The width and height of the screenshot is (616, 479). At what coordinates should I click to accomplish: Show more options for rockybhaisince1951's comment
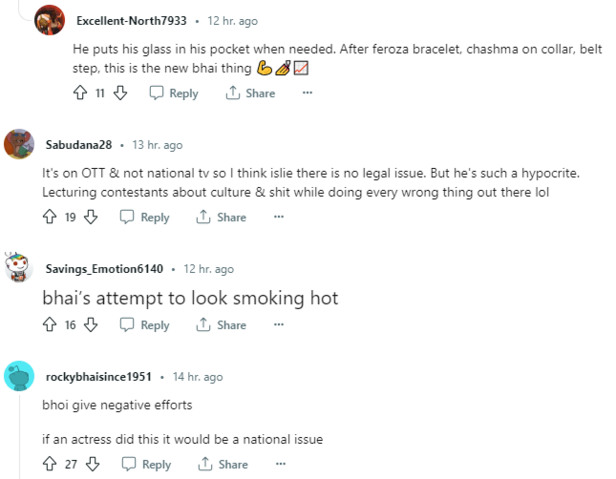pyautogui.click(x=280, y=464)
